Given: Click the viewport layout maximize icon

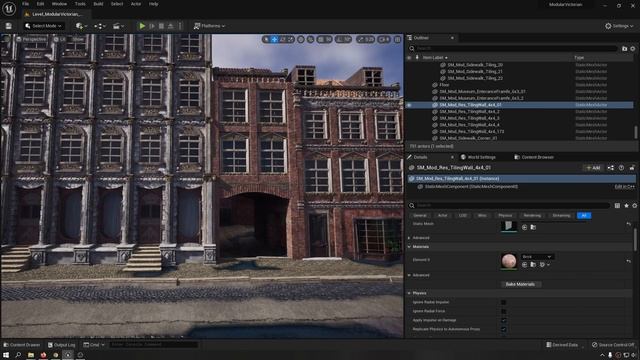Looking at the screenshot, I should 397,39.
